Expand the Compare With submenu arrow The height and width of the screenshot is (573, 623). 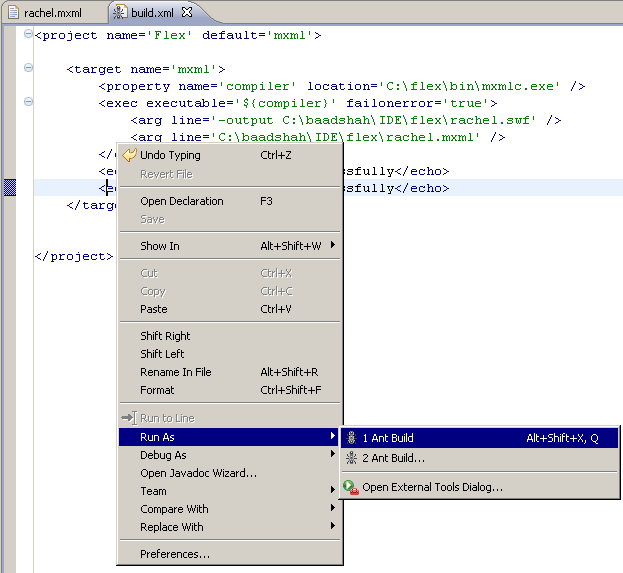tap(333, 508)
